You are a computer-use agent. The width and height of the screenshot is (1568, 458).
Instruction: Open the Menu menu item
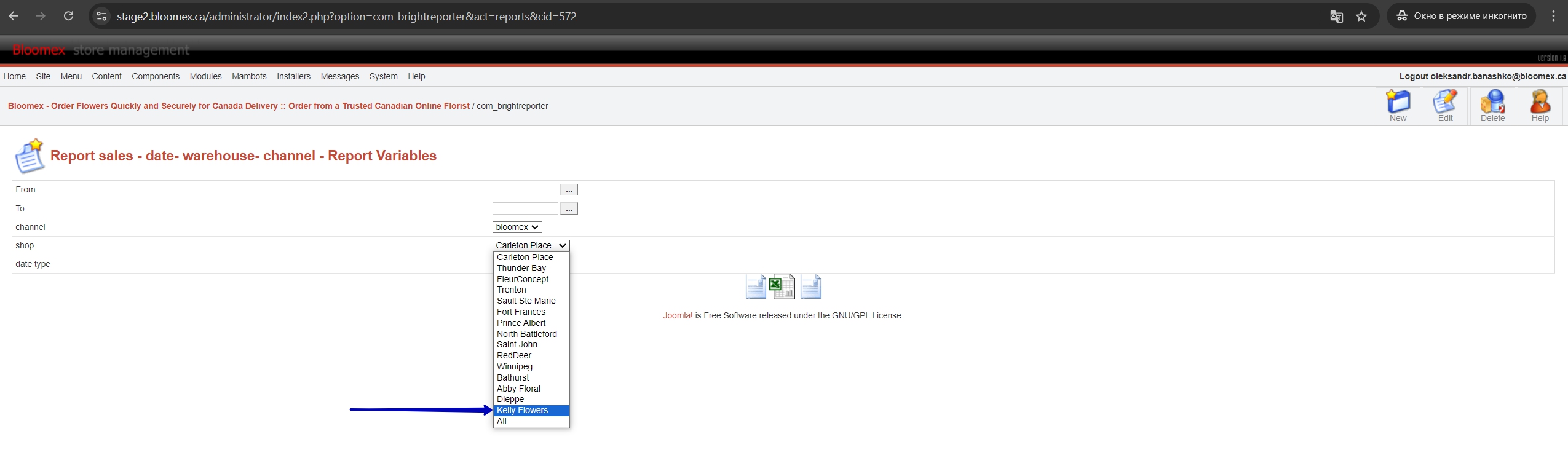71,76
